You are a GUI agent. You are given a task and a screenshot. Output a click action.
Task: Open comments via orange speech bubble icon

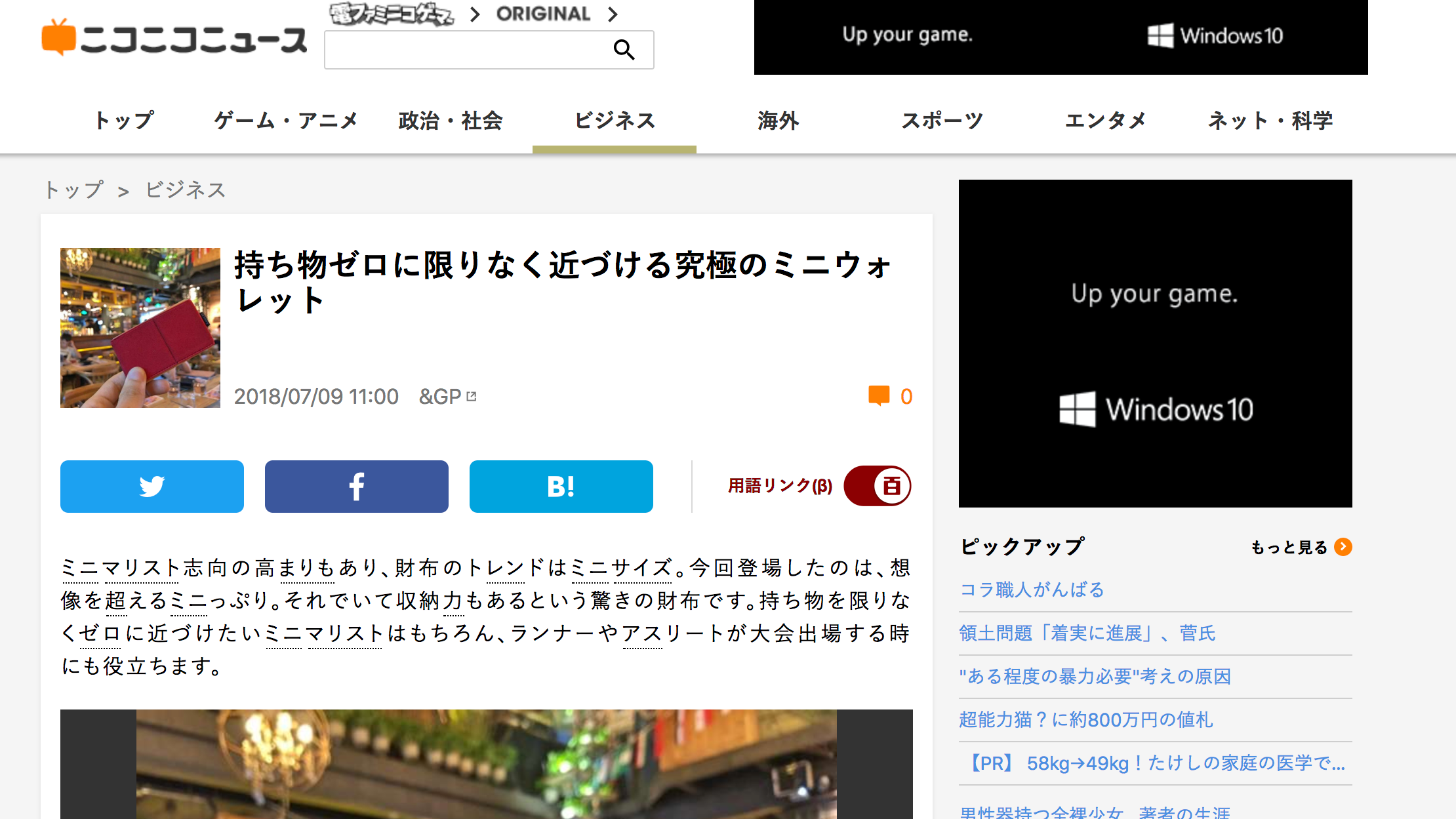879,395
